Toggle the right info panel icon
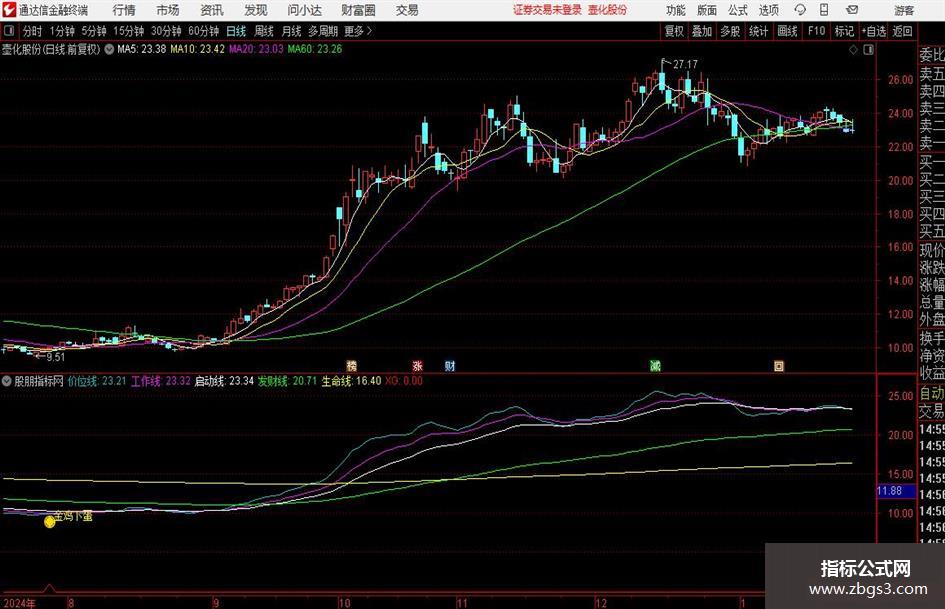Image resolution: width=945 pixels, height=609 pixels. pyautogui.click(x=868, y=50)
